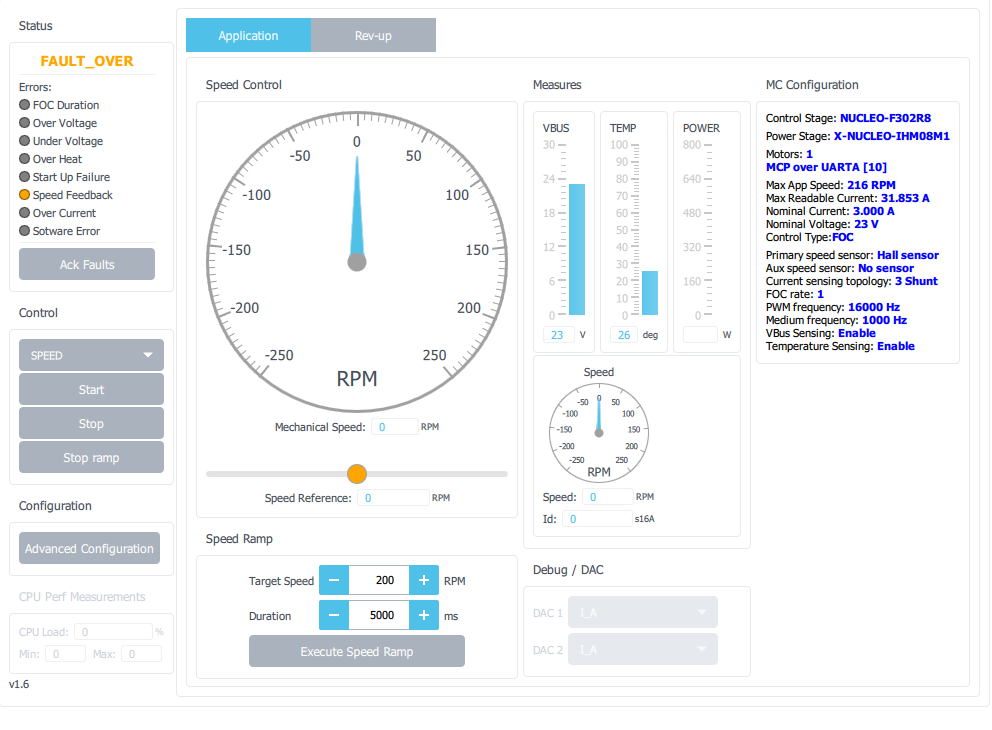Open the SPEED control mode dropdown
The image size is (992, 730).
pos(91,355)
